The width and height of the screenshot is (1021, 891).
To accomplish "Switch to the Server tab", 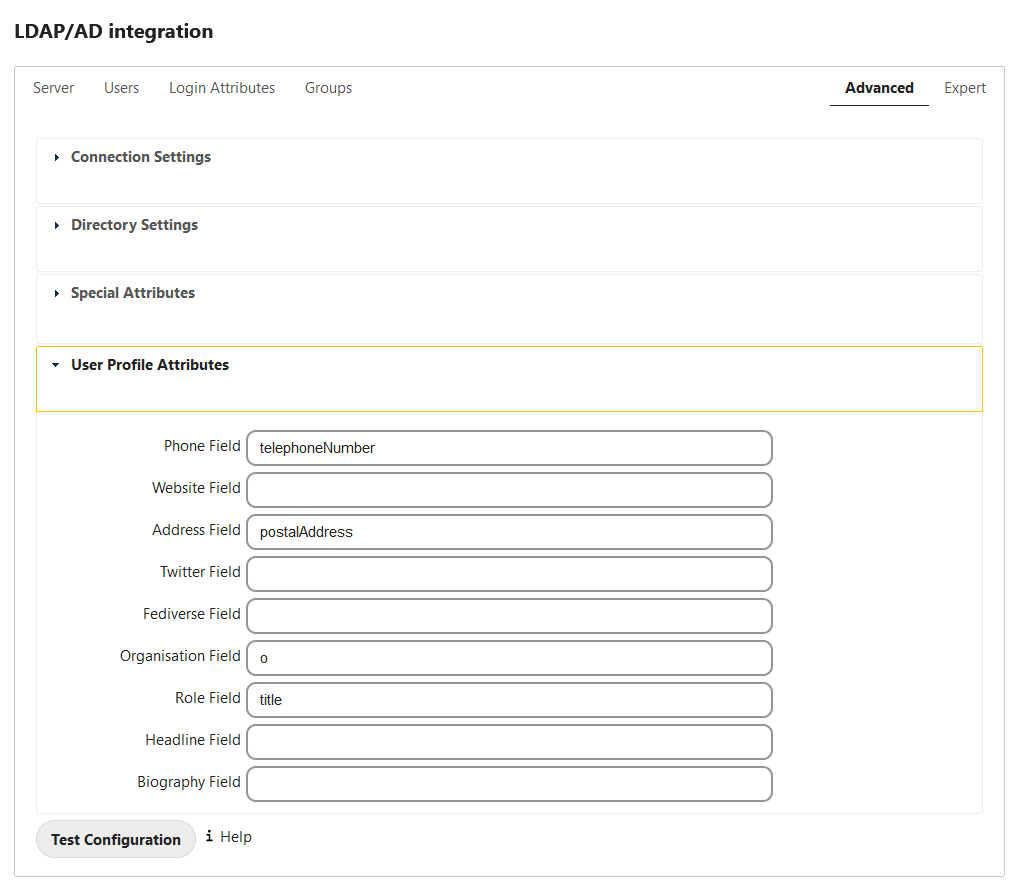I will tap(54, 88).
